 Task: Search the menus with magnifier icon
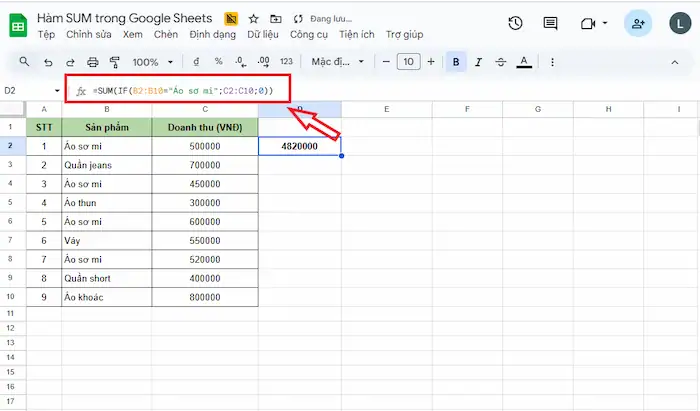[x=24, y=62]
